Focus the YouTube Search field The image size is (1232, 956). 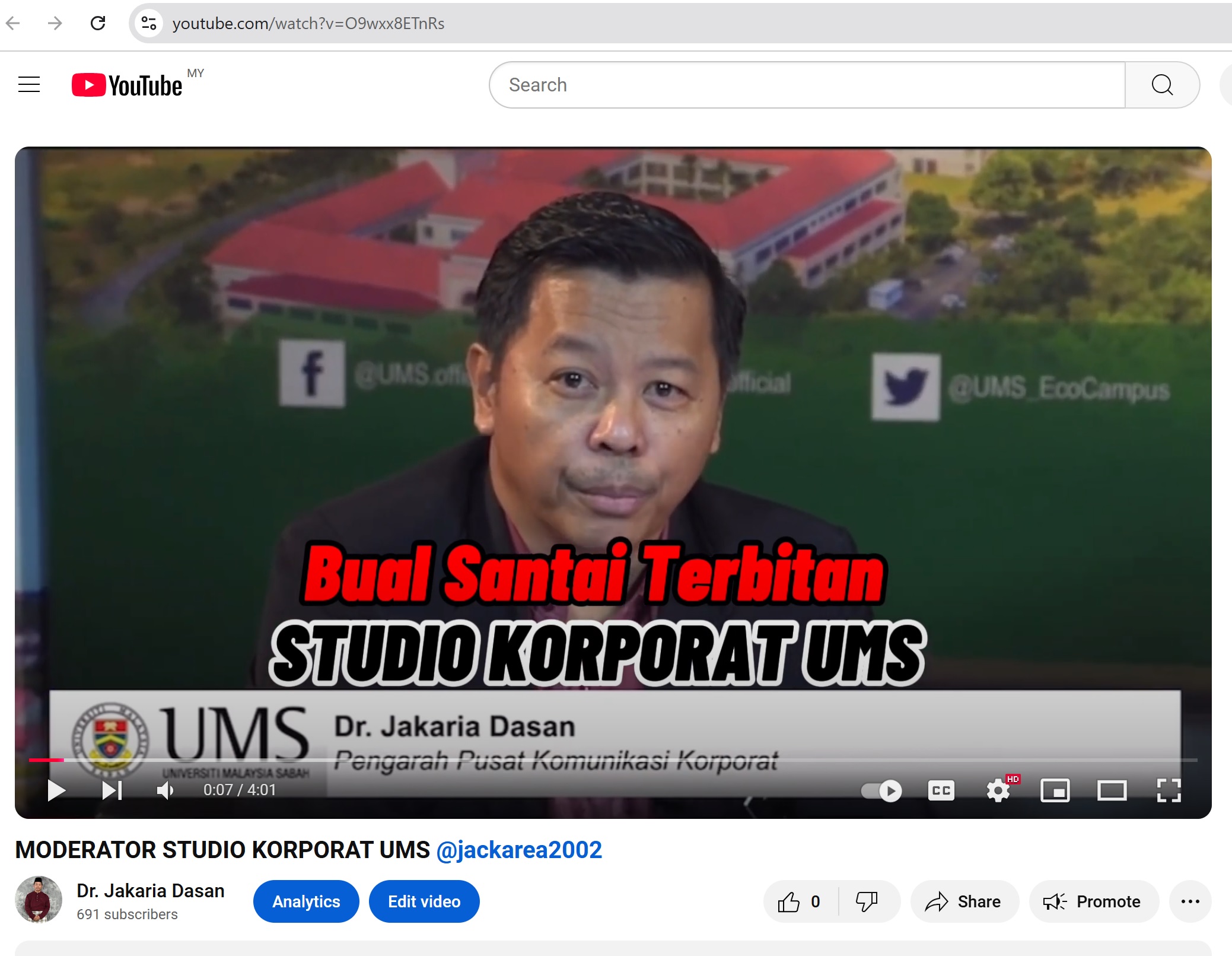[x=807, y=85]
